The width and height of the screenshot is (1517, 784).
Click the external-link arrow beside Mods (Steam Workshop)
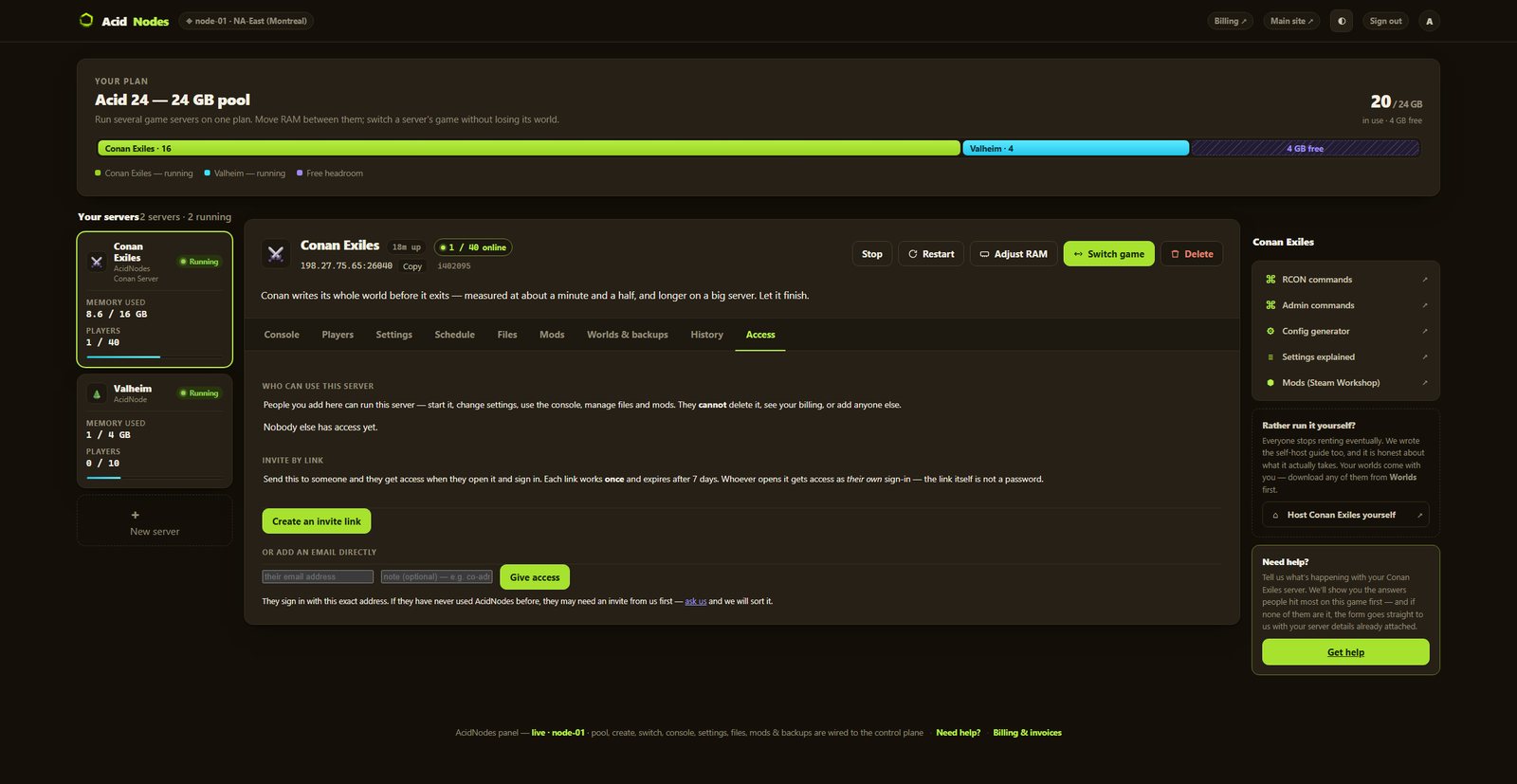point(1425,383)
